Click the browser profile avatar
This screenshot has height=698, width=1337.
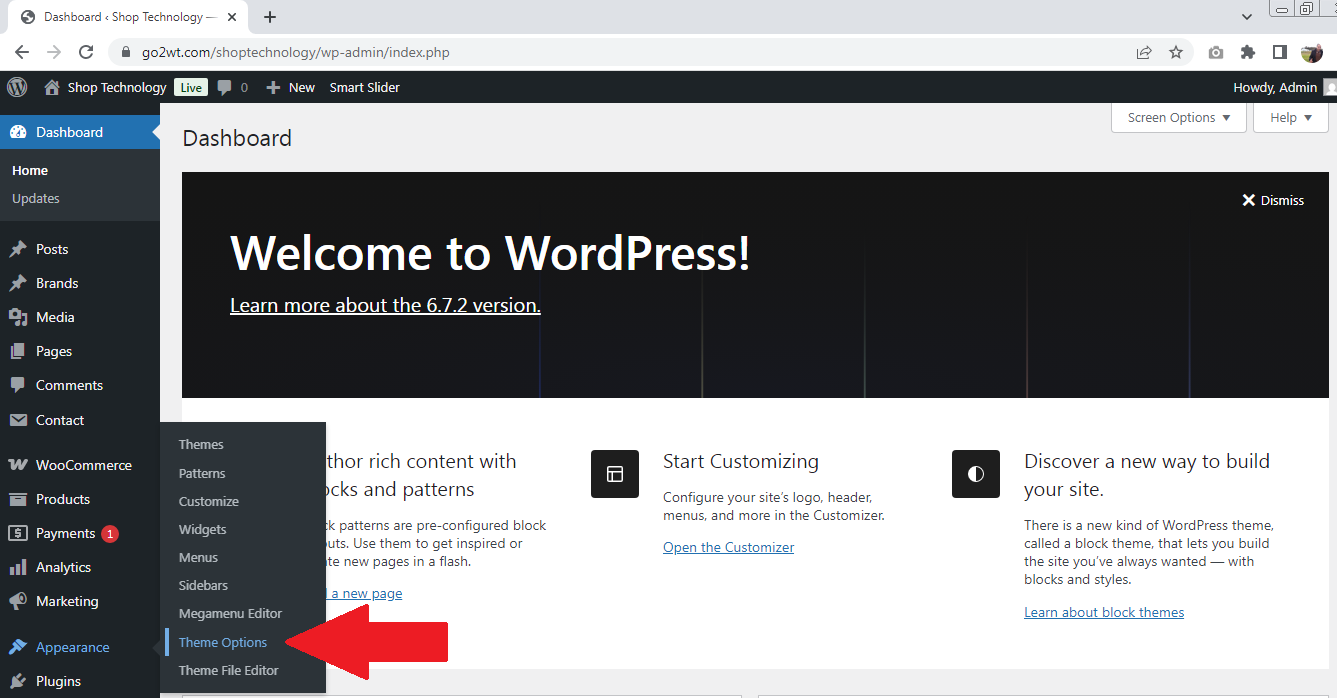tap(1312, 52)
